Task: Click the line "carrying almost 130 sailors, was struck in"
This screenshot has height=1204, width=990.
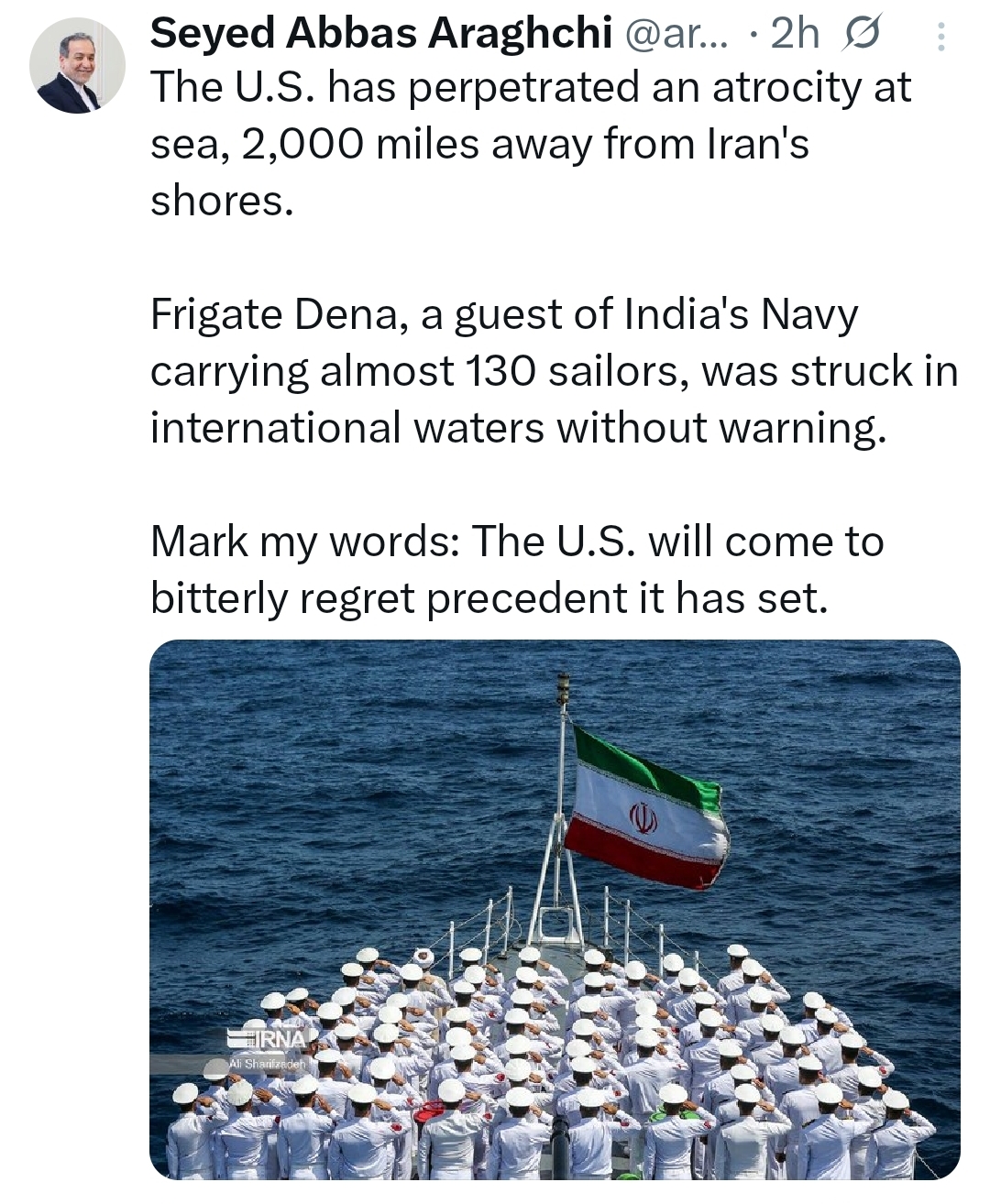Action: 554,371
